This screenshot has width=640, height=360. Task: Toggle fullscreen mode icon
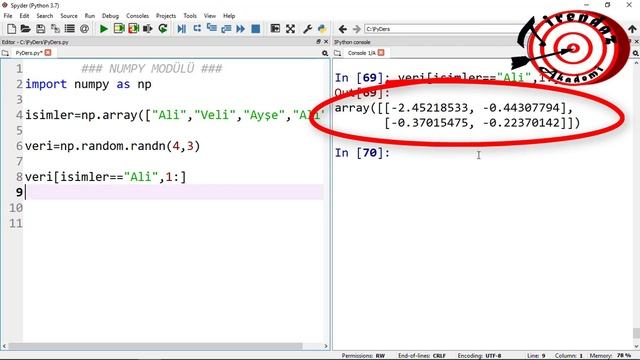pos(290,29)
